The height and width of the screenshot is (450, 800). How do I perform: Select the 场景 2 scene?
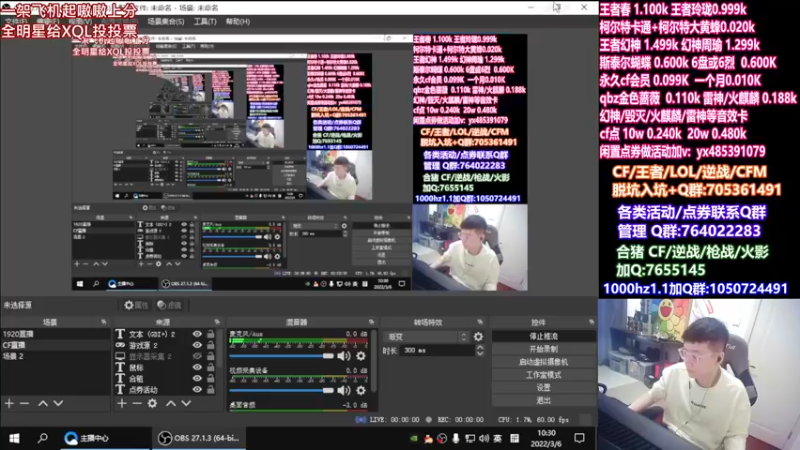[x=55, y=357]
